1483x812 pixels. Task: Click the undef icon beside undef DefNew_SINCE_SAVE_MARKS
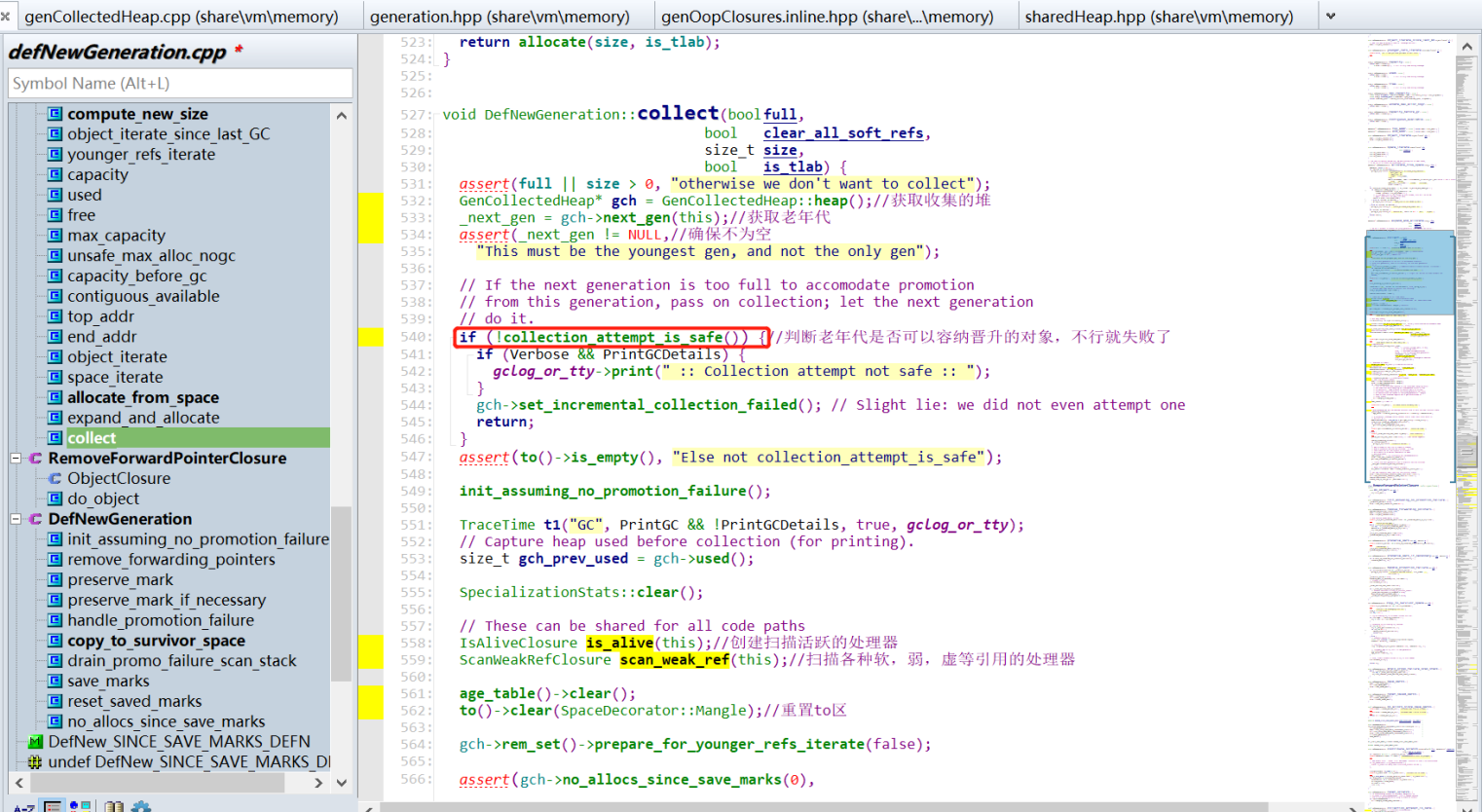coord(36,761)
